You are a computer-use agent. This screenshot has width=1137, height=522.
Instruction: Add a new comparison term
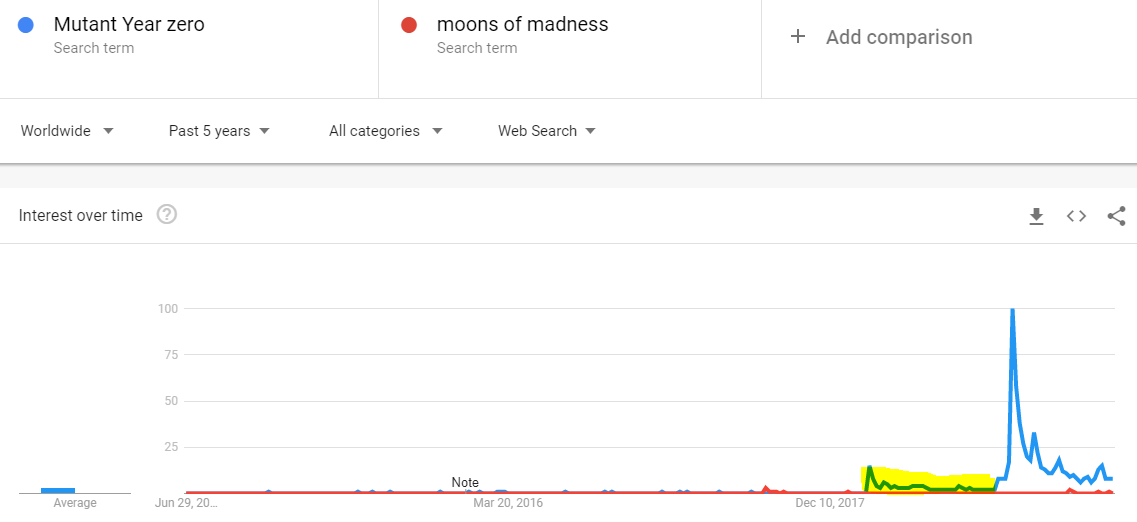899,37
